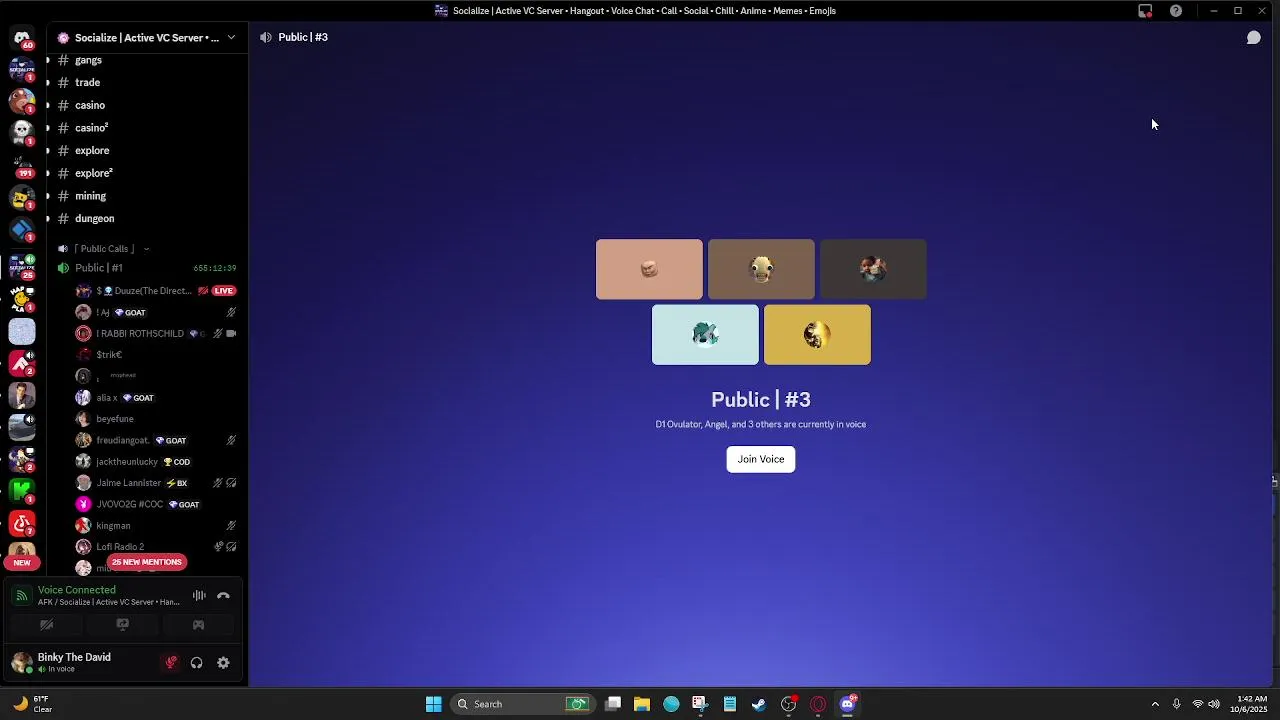Viewport: 1280px width, 720px height.
Task: Open Opera browser taskbar icon
Action: click(818, 704)
